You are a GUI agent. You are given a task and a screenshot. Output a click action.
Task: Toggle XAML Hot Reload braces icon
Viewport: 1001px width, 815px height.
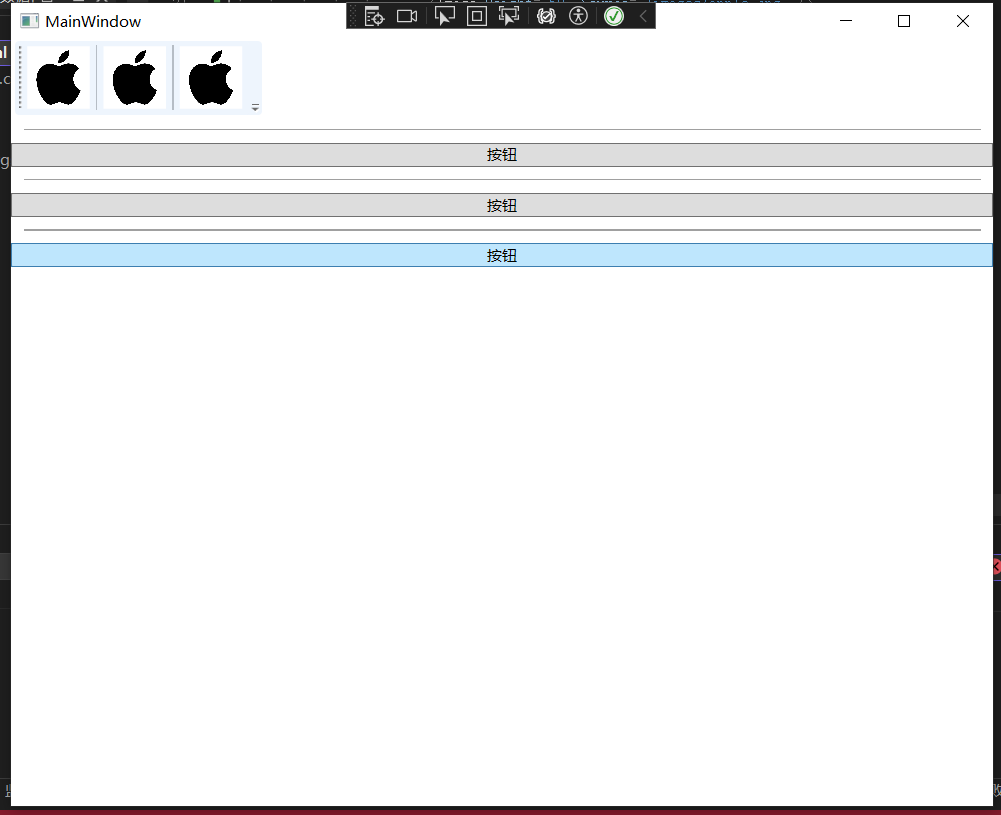(x=546, y=17)
